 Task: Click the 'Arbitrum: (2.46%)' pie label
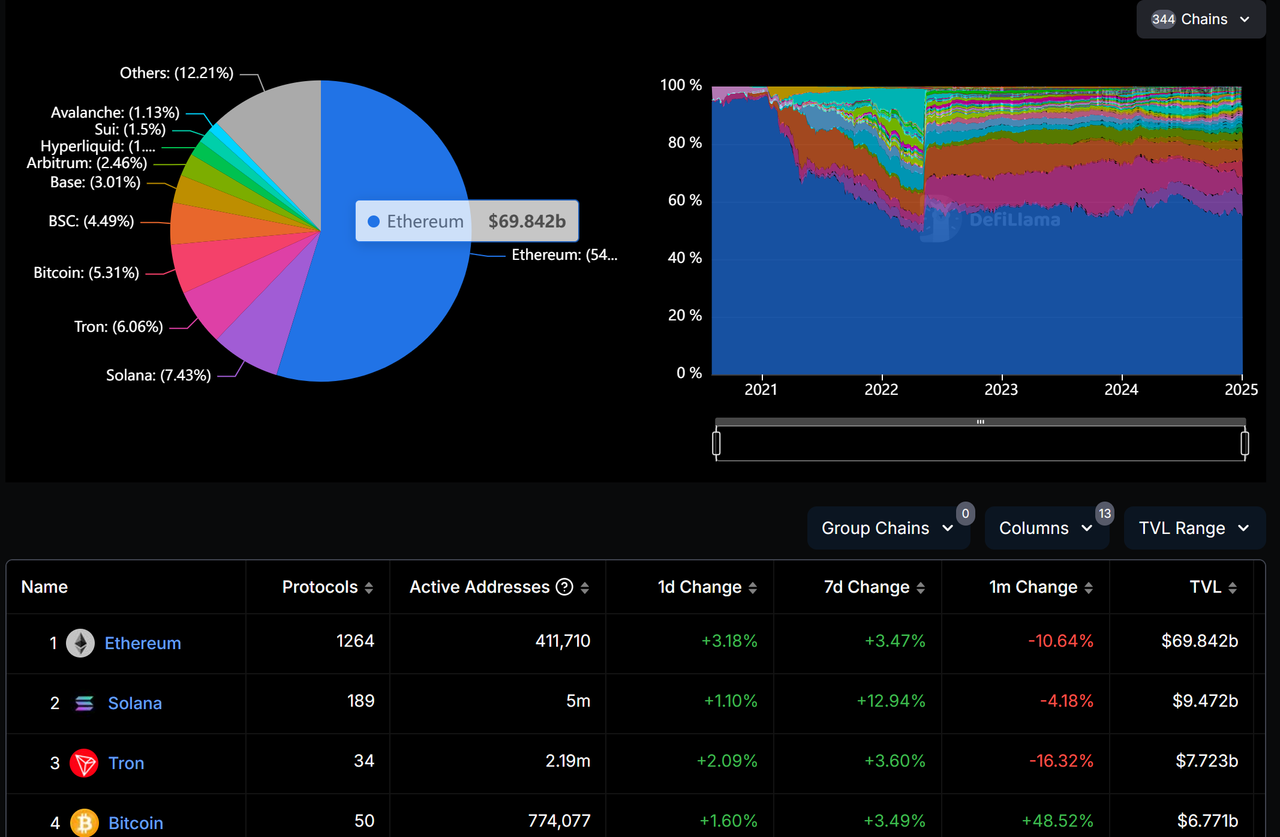click(x=87, y=163)
